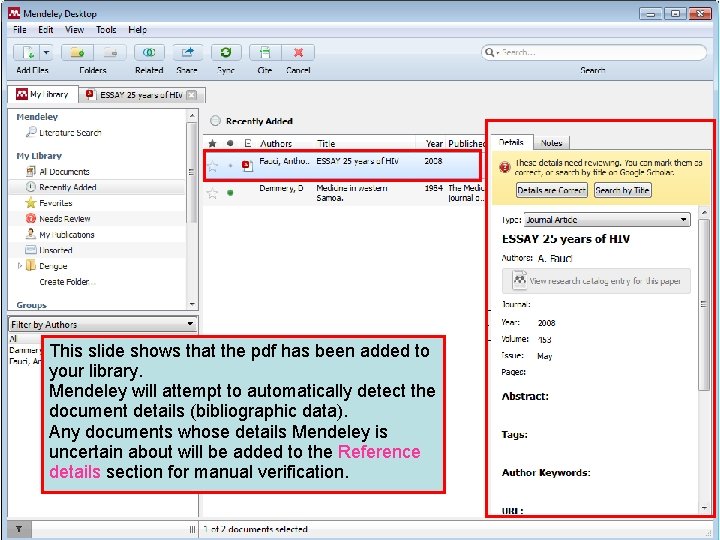This screenshot has height=540, width=720.
Task: Click the Search by Title button
Action: tap(623, 190)
